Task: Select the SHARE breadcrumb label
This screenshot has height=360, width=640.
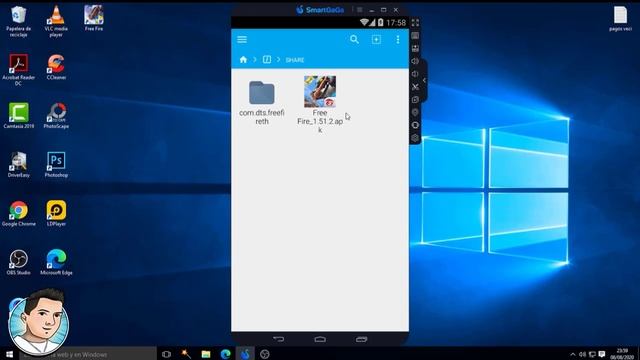Action: coord(295,60)
